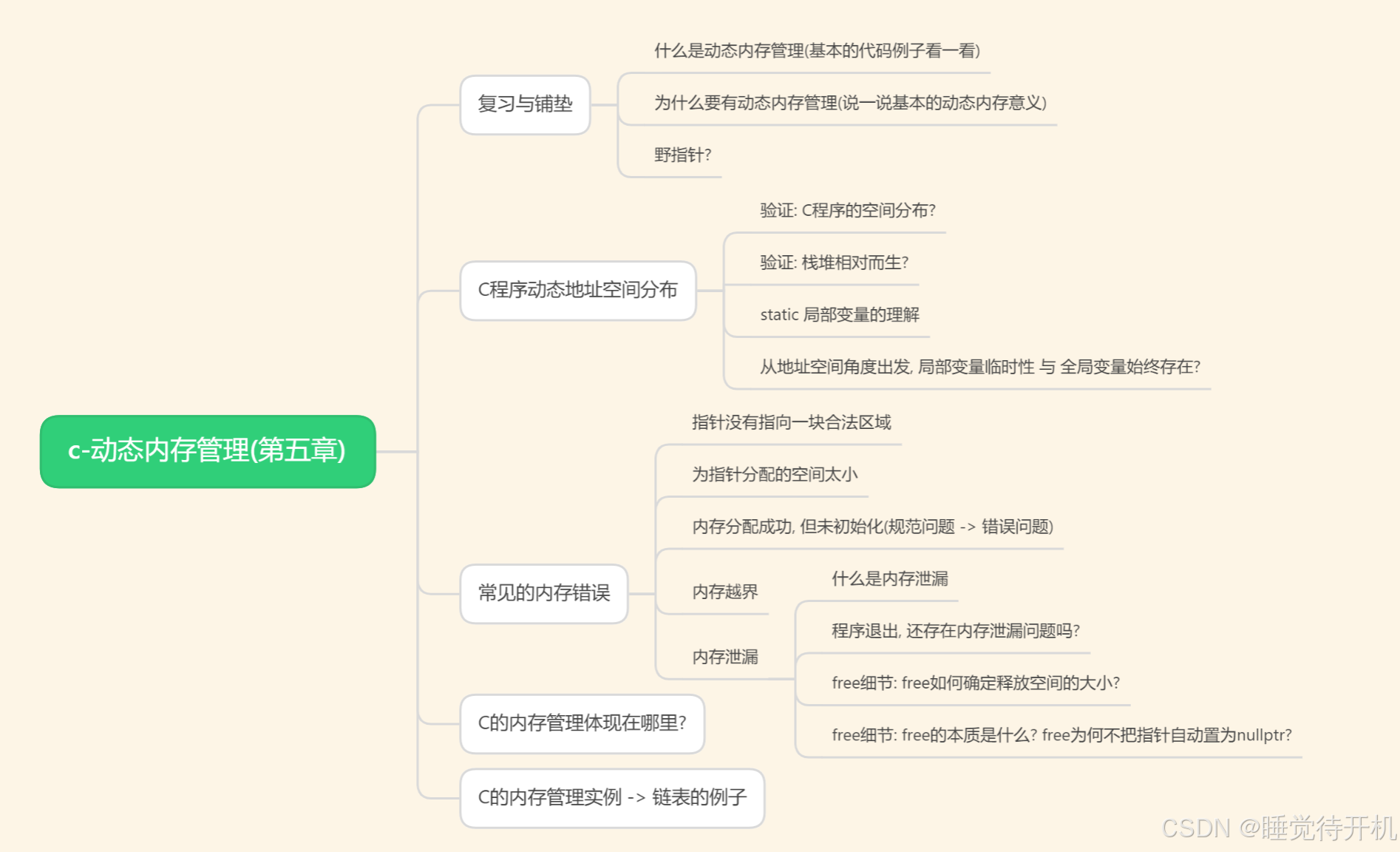Click the 野指针? subtopic
The image size is (1400, 852).
pos(682,155)
